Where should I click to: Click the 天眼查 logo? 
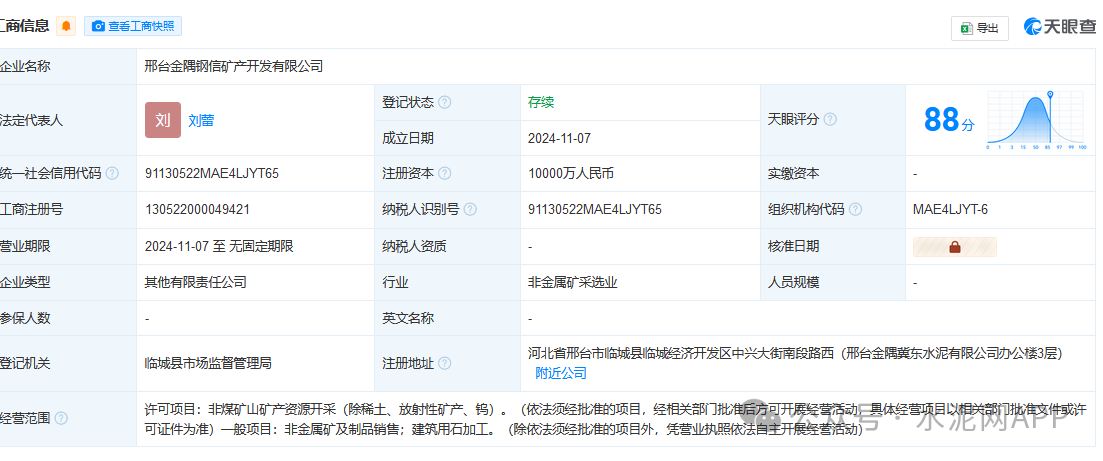pyautogui.click(x=1058, y=28)
